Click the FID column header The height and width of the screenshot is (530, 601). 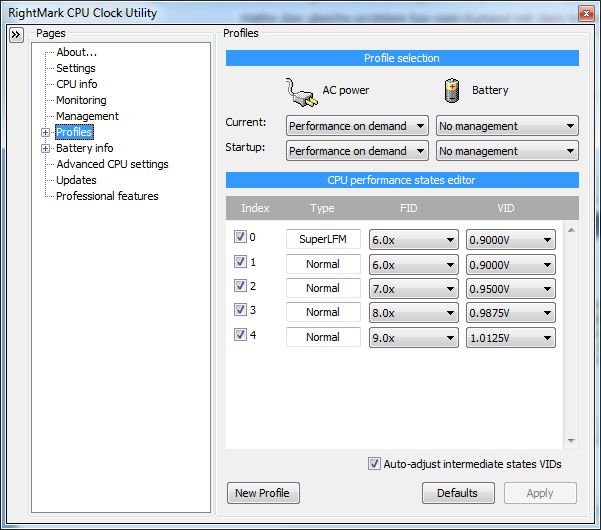click(x=409, y=208)
